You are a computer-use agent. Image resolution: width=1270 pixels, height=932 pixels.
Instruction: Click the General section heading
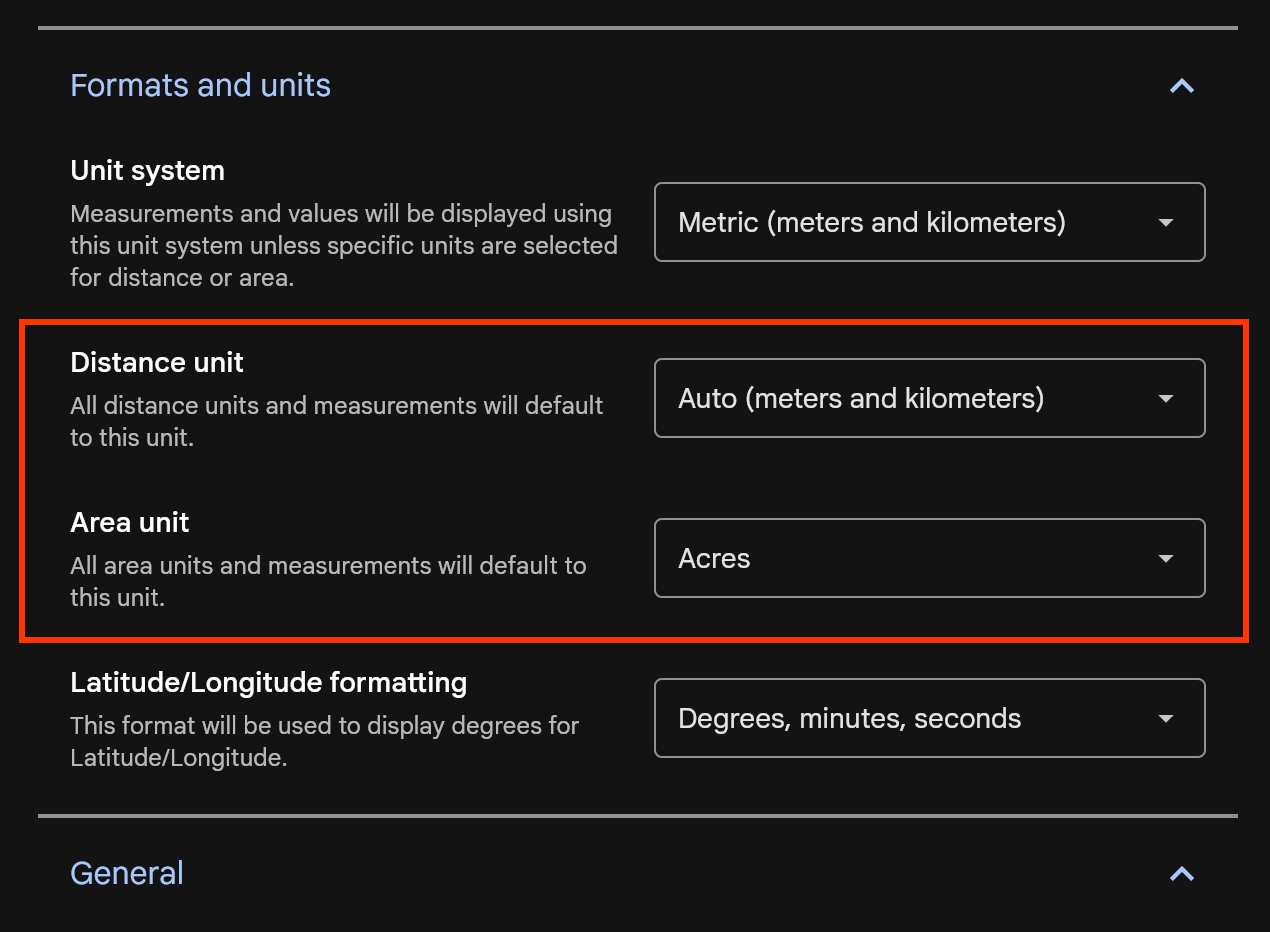pyautogui.click(x=127, y=873)
